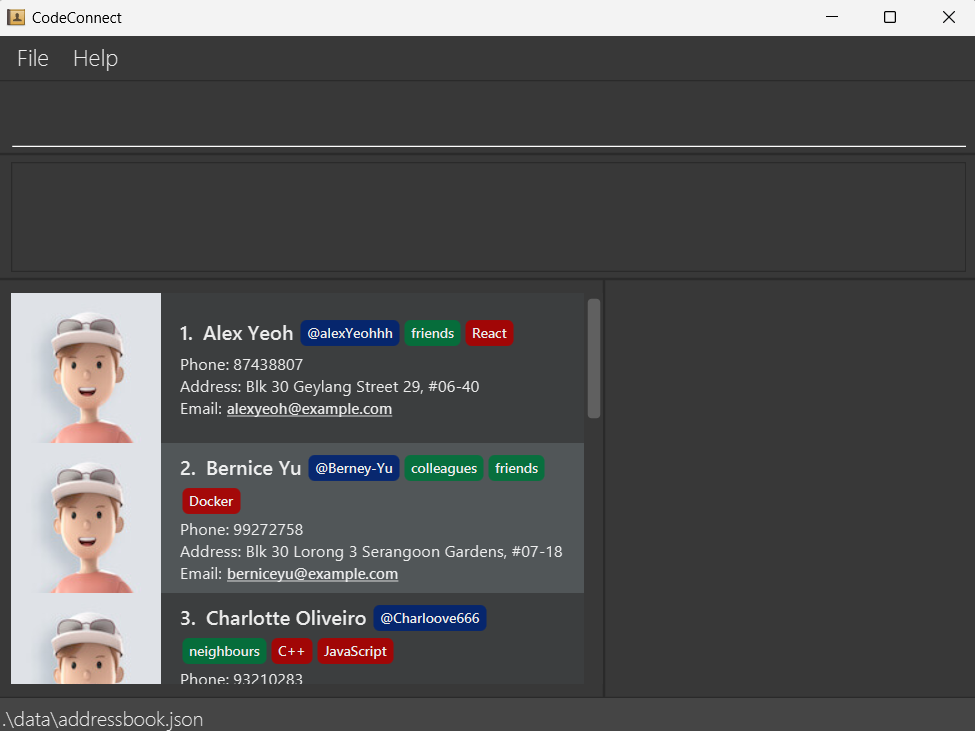Image resolution: width=975 pixels, height=731 pixels.
Task: Click the C++ skill tag
Action: tap(292, 651)
